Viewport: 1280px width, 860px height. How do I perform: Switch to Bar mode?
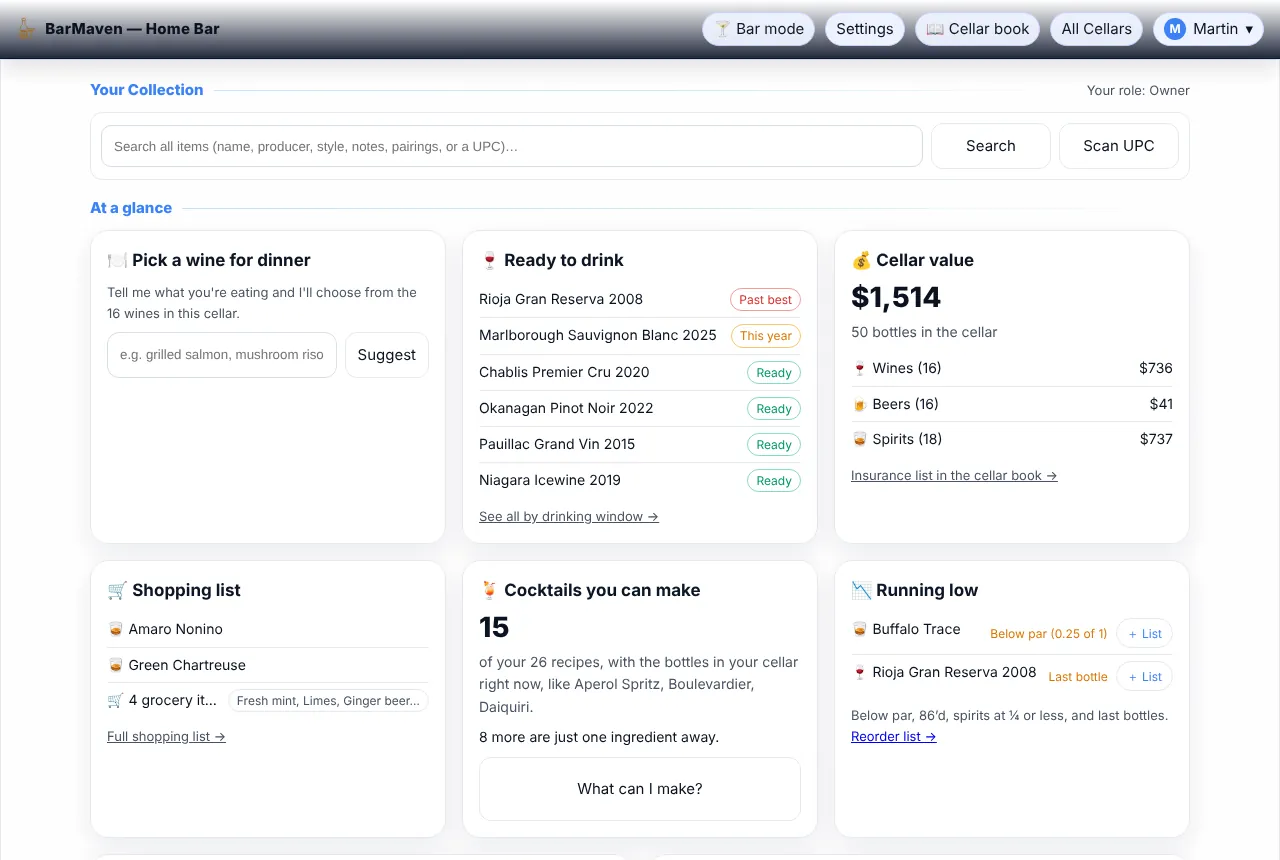(759, 29)
